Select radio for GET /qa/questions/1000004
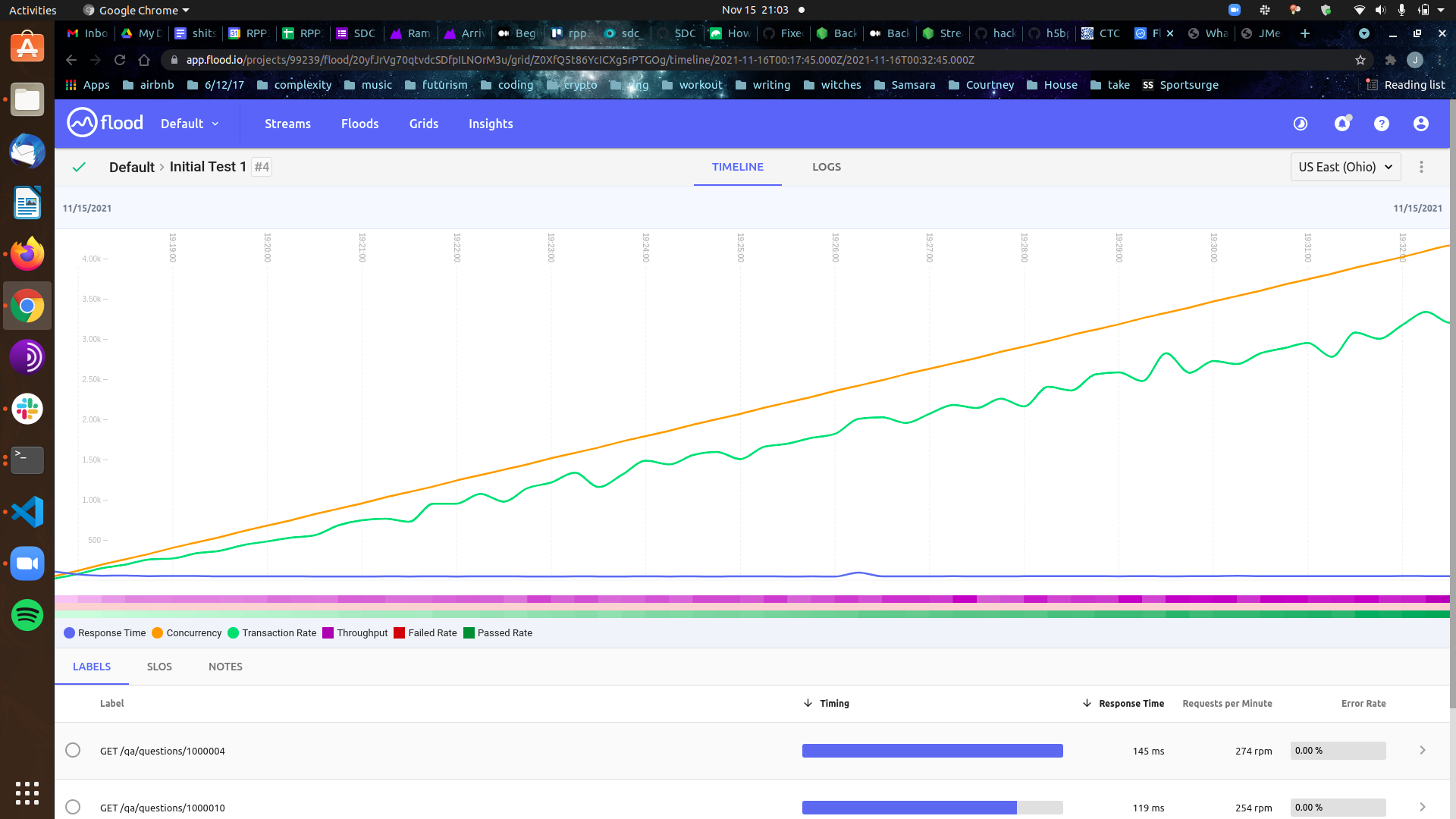The height and width of the screenshot is (819, 1456). click(x=73, y=750)
